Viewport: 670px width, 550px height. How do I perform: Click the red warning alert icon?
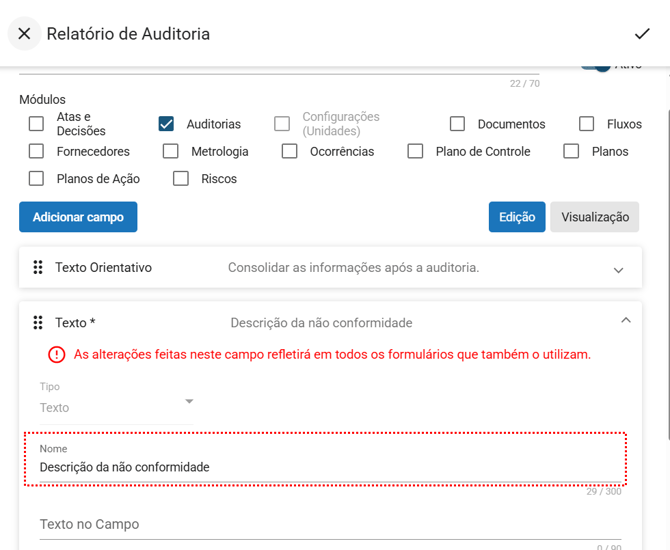tap(57, 354)
